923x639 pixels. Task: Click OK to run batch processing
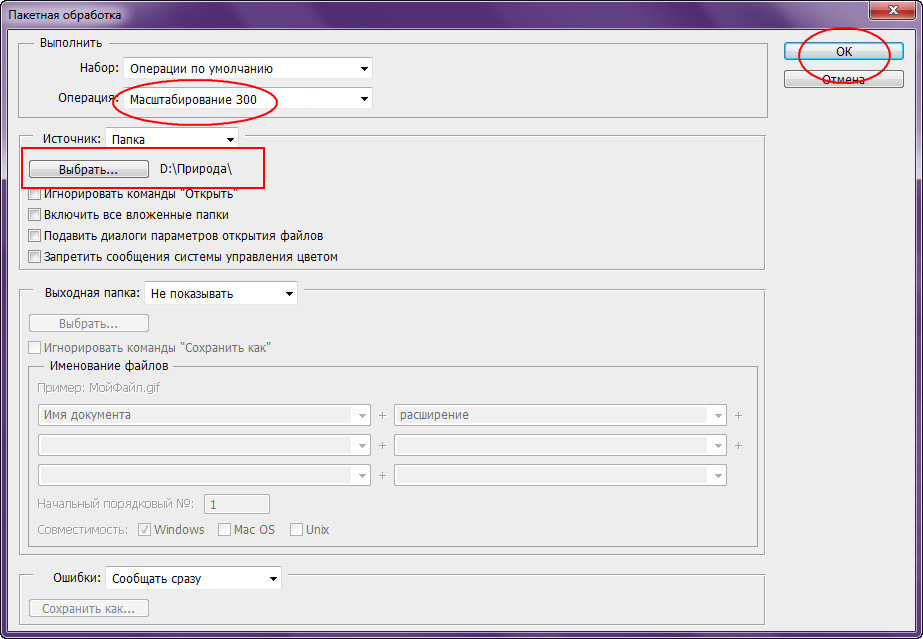[844, 52]
